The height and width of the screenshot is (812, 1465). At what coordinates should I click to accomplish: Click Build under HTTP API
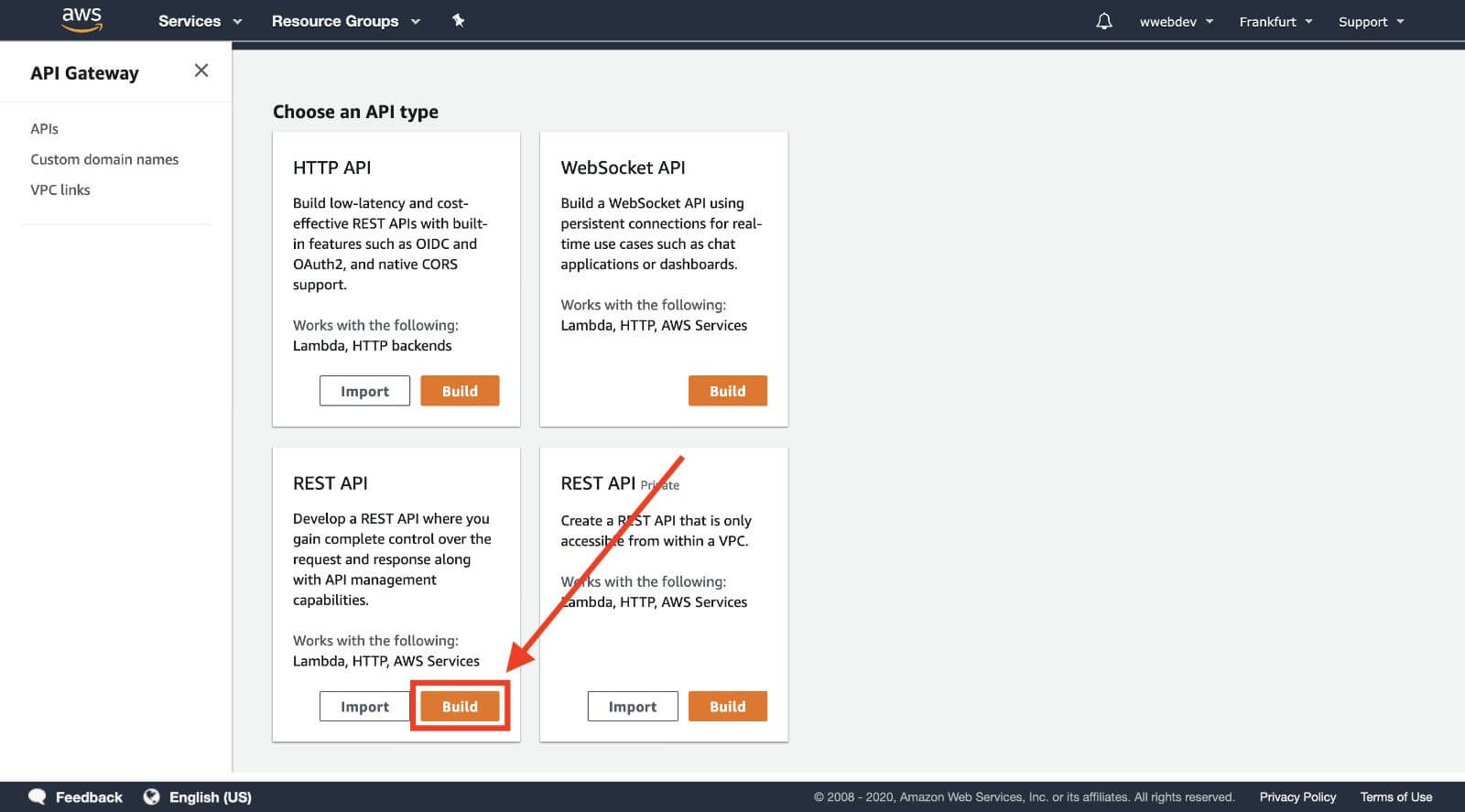coord(460,391)
